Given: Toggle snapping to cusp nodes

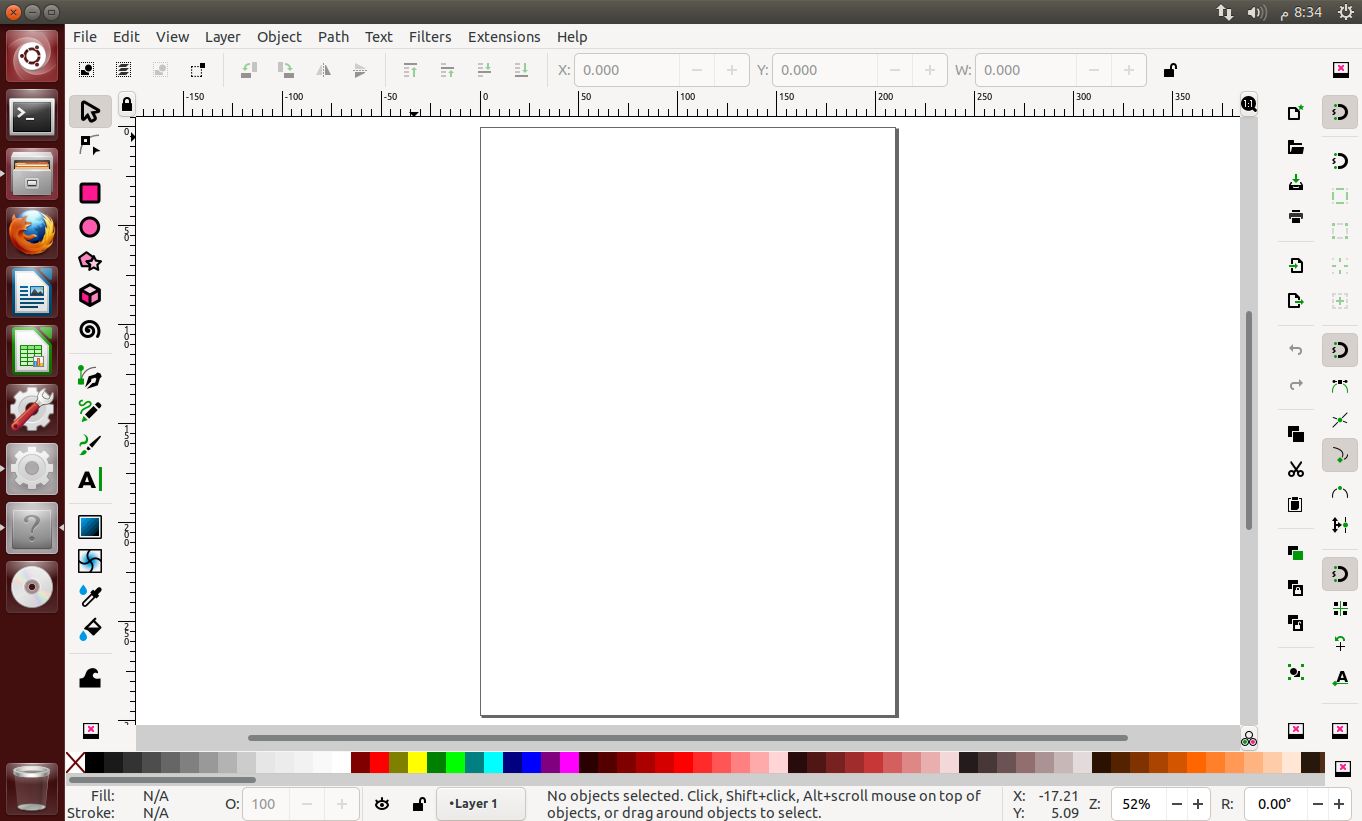Looking at the screenshot, I should pyautogui.click(x=1340, y=456).
